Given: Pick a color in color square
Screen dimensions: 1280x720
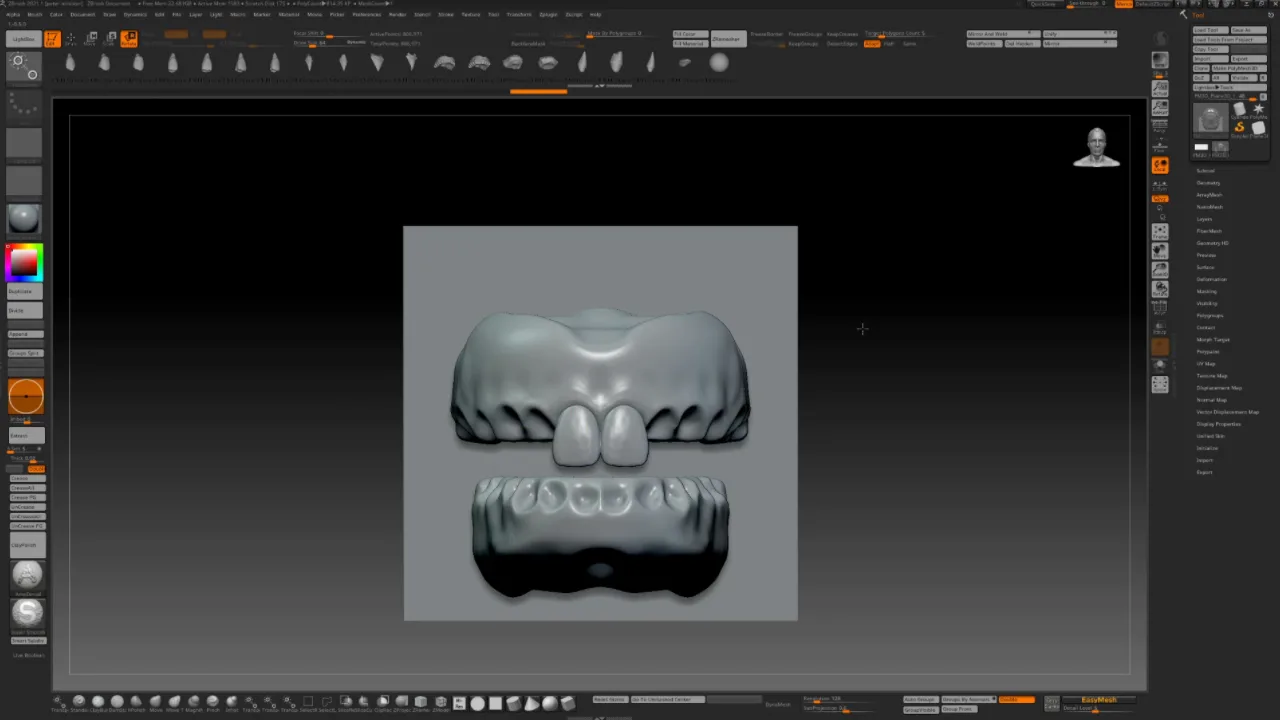Looking at the screenshot, I should pos(24,262).
